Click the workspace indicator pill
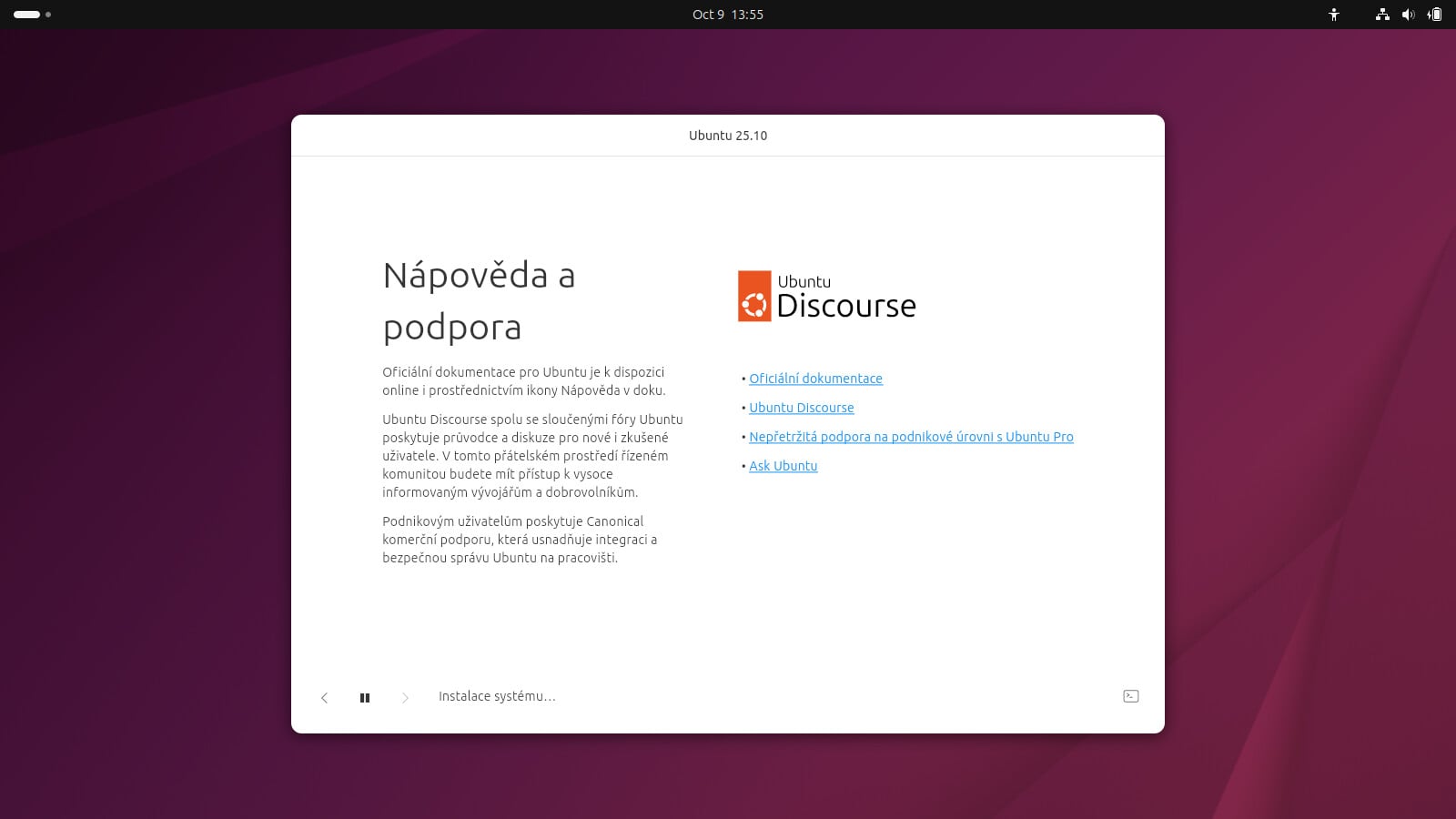The height and width of the screenshot is (819, 1456). [27, 15]
